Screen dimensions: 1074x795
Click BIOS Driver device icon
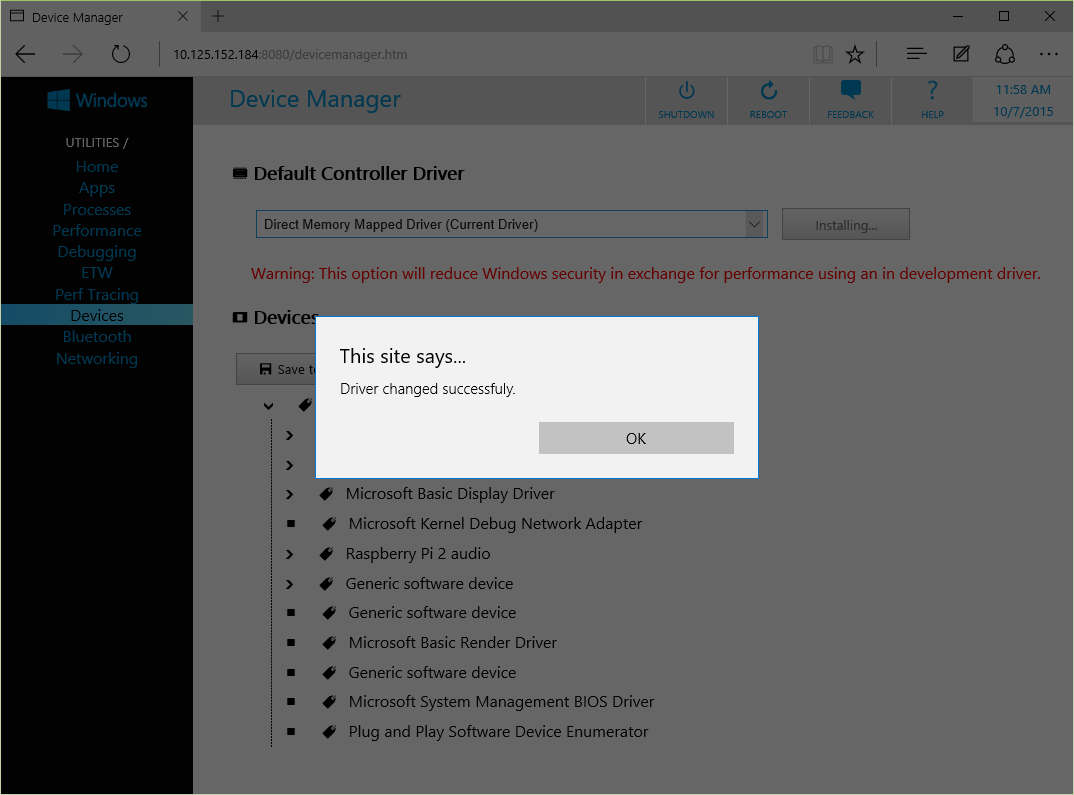coord(329,702)
